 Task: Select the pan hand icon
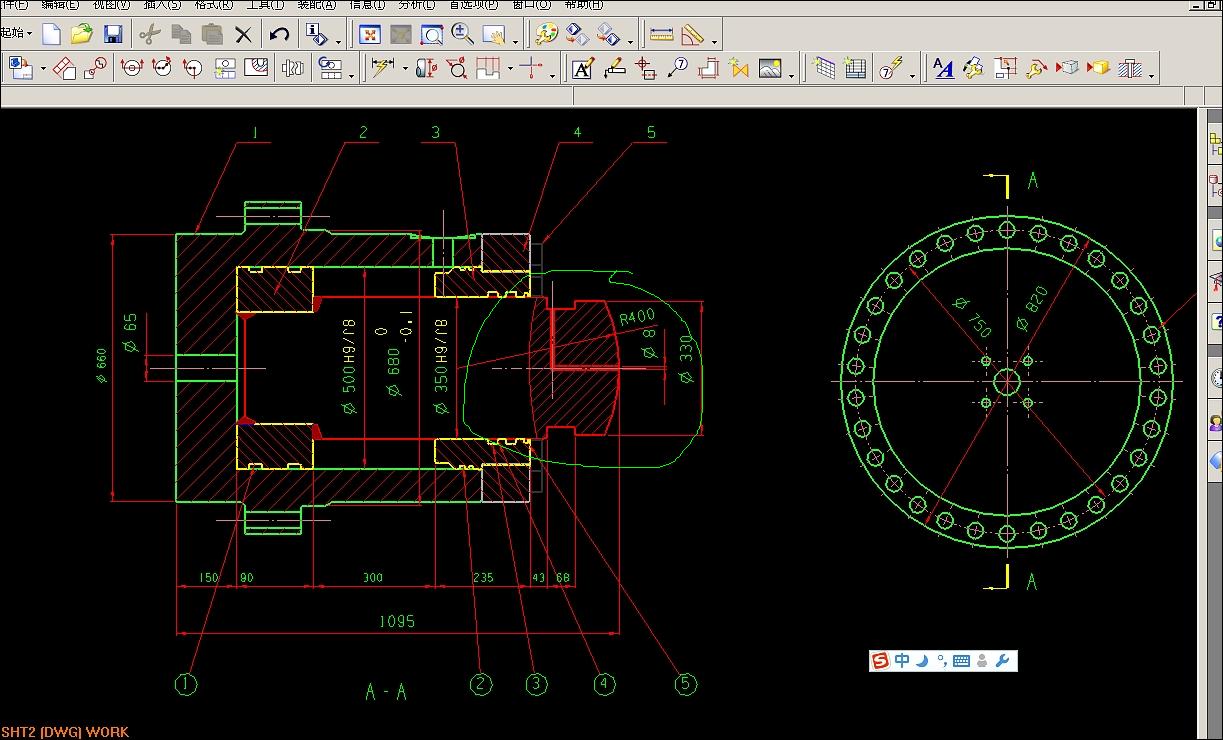[x=494, y=35]
